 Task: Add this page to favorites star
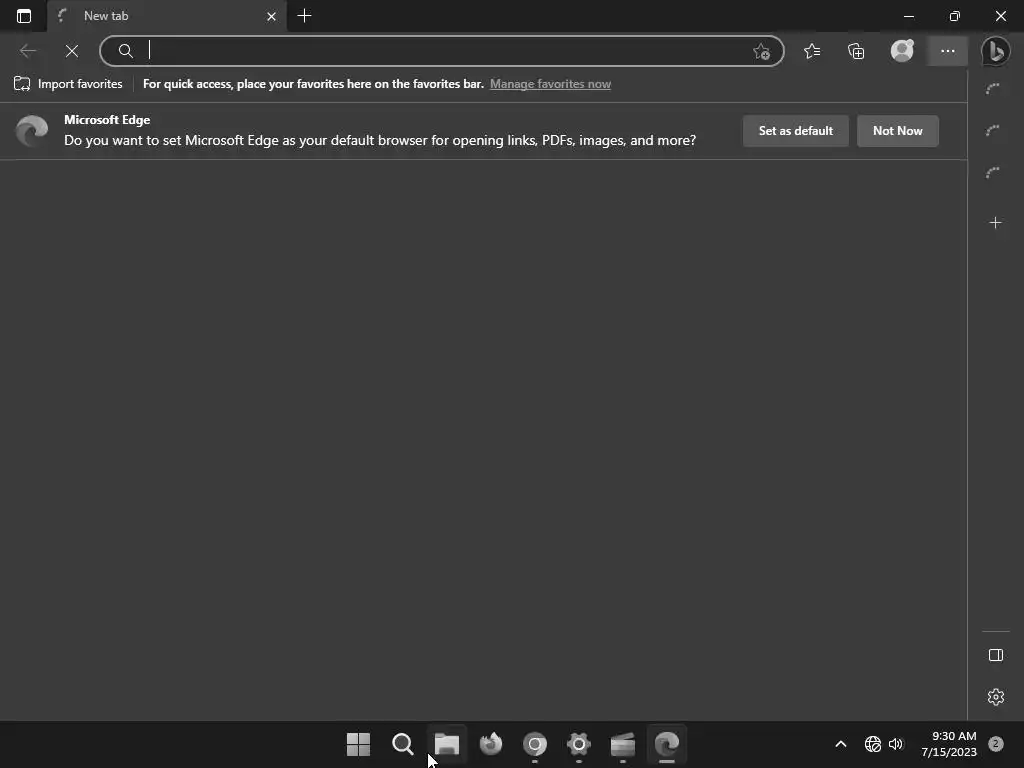[761, 51]
